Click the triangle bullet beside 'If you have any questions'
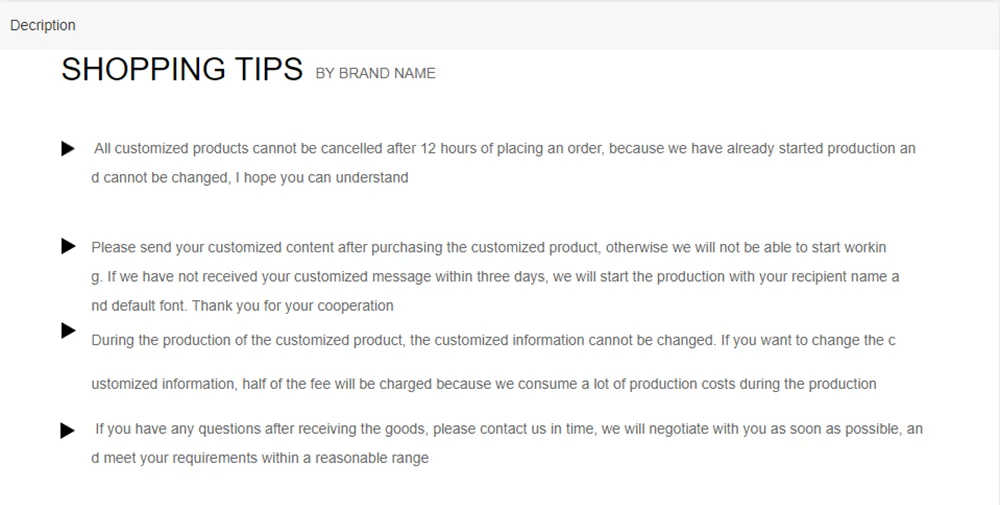This screenshot has width=1000, height=505. coord(68,430)
